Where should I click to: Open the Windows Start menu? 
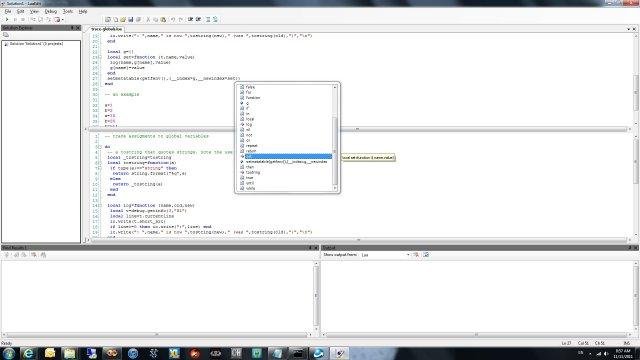pyautogui.click(x=9, y=353)
